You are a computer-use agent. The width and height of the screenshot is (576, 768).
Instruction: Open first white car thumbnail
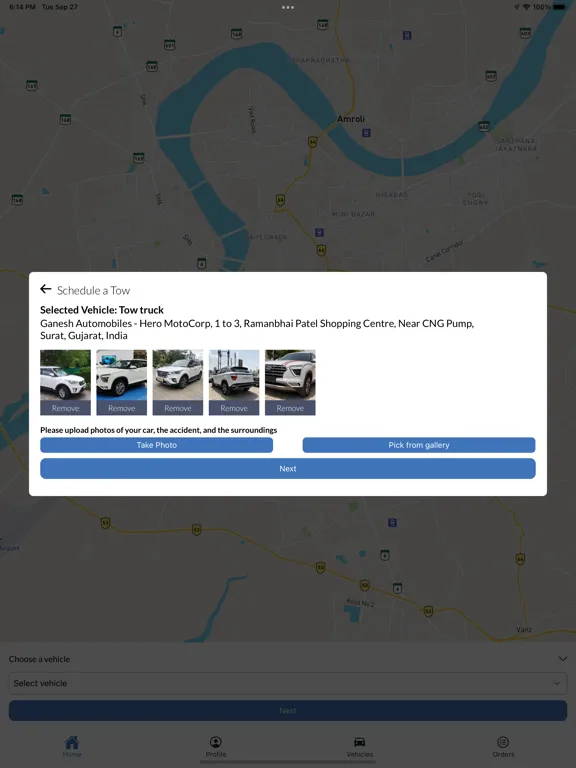click(x=66, y=375)
